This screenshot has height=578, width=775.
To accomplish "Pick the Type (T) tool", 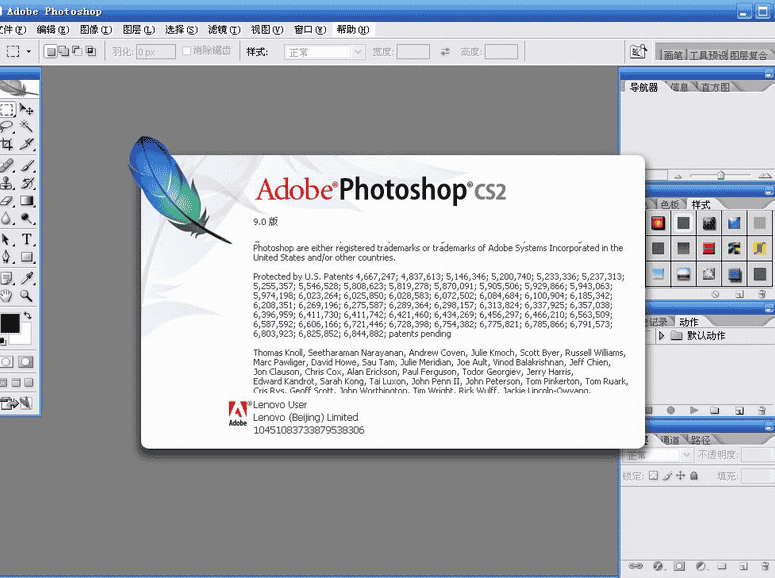I will (27, 239).
